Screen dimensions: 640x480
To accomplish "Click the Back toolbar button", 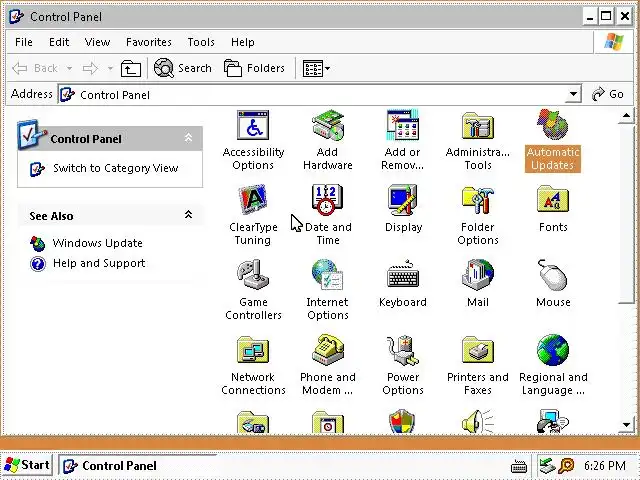I will pos(36,68).
